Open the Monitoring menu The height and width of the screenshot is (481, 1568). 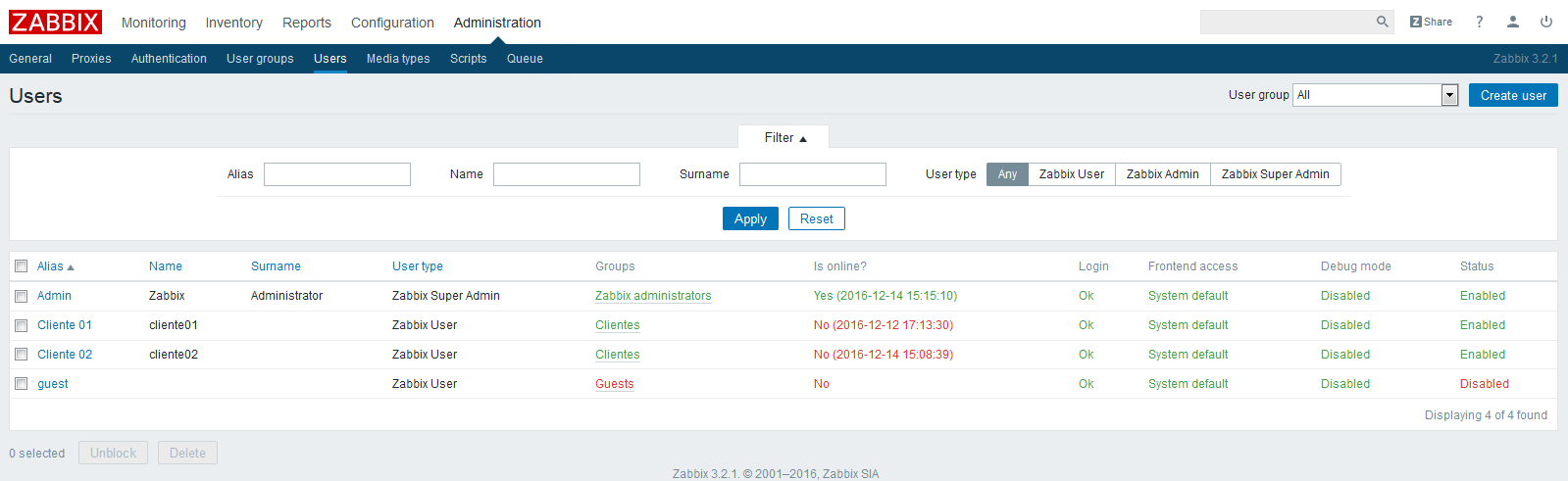[x=153, y=23]
